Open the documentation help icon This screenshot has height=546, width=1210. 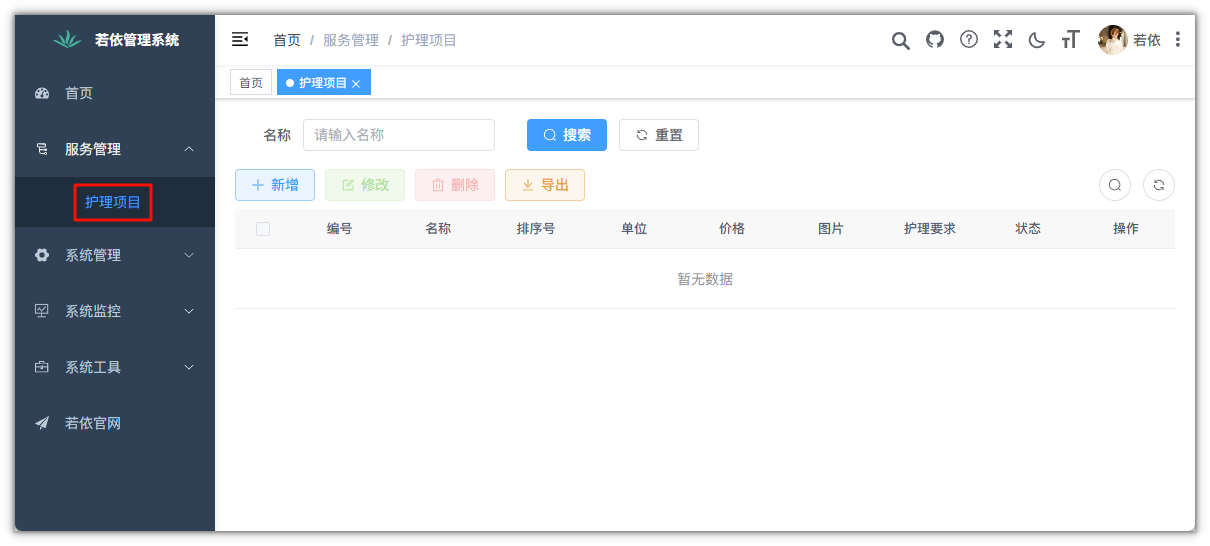pyautogui.click(x=969, y=39)
